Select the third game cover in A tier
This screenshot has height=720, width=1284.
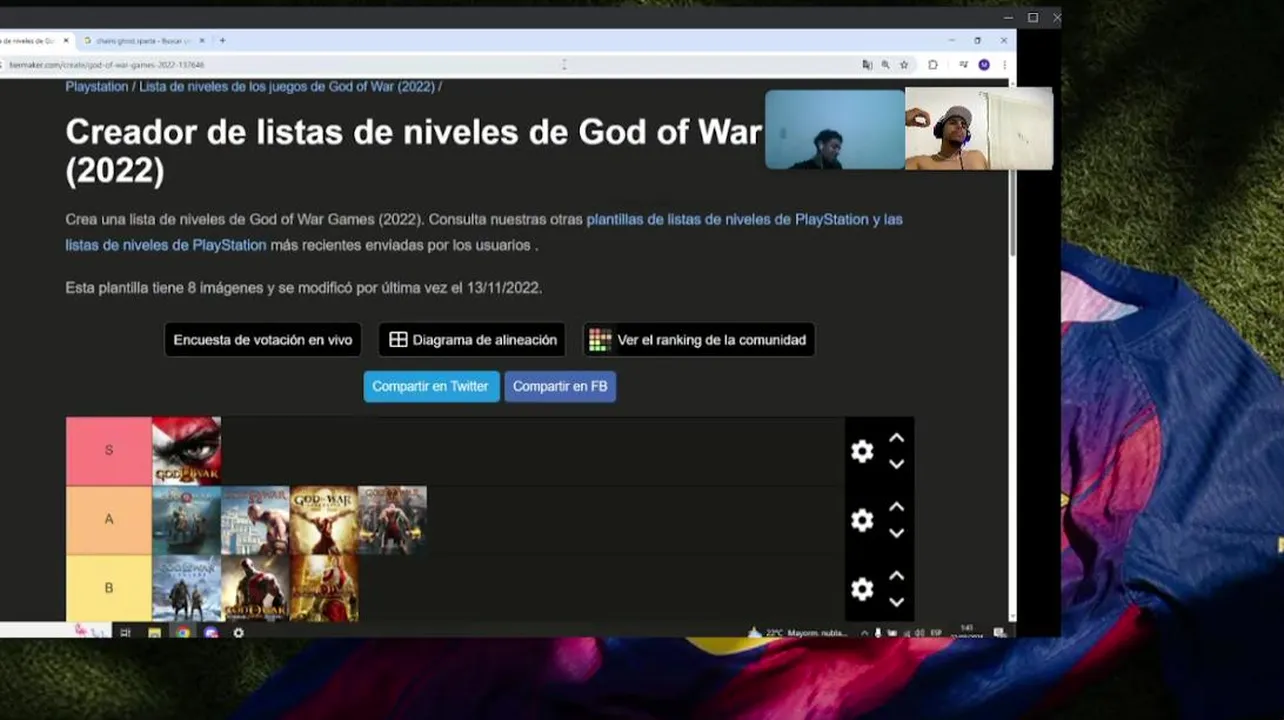click(324, 520)
